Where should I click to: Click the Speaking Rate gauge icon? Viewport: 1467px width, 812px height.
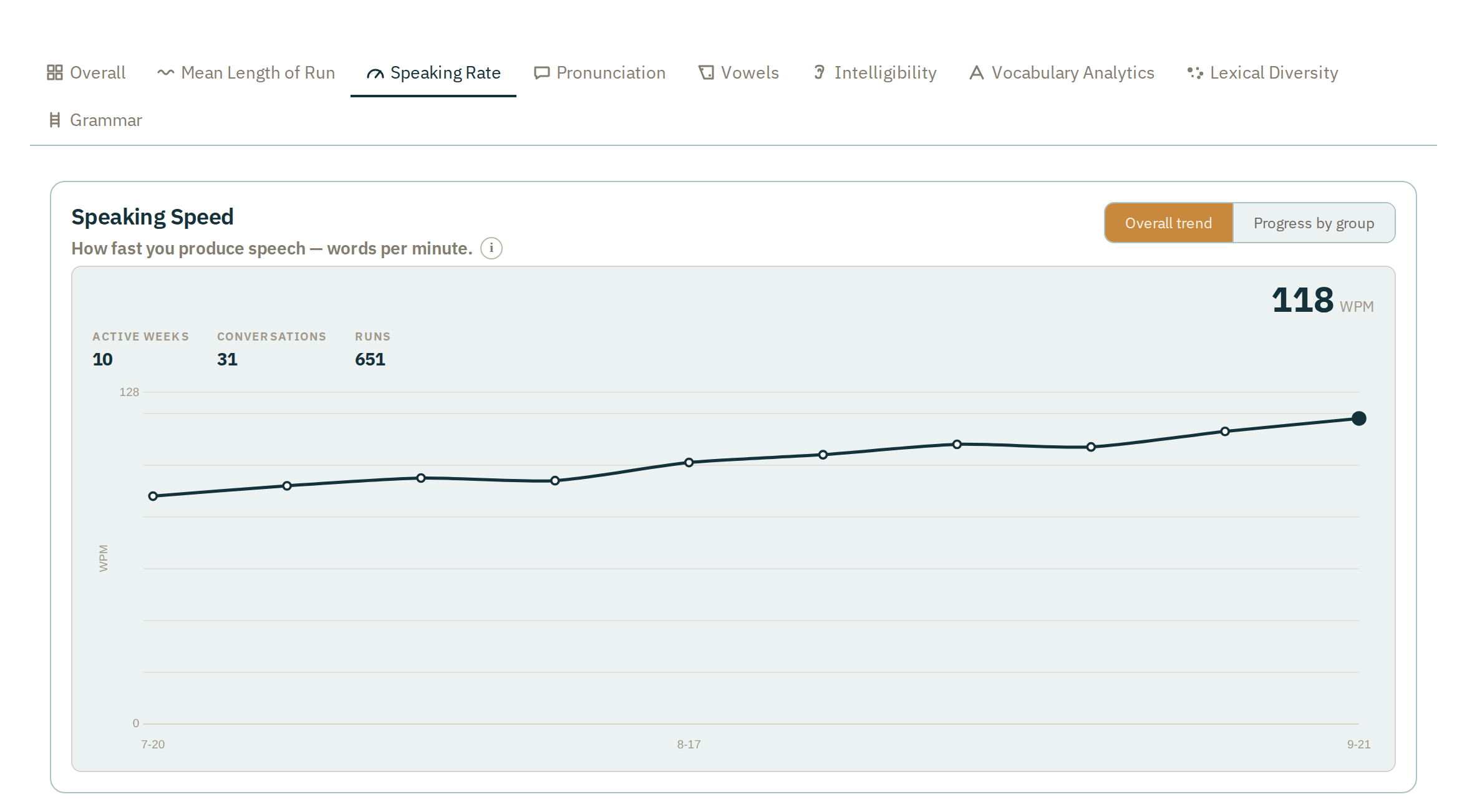pos(375,74)
